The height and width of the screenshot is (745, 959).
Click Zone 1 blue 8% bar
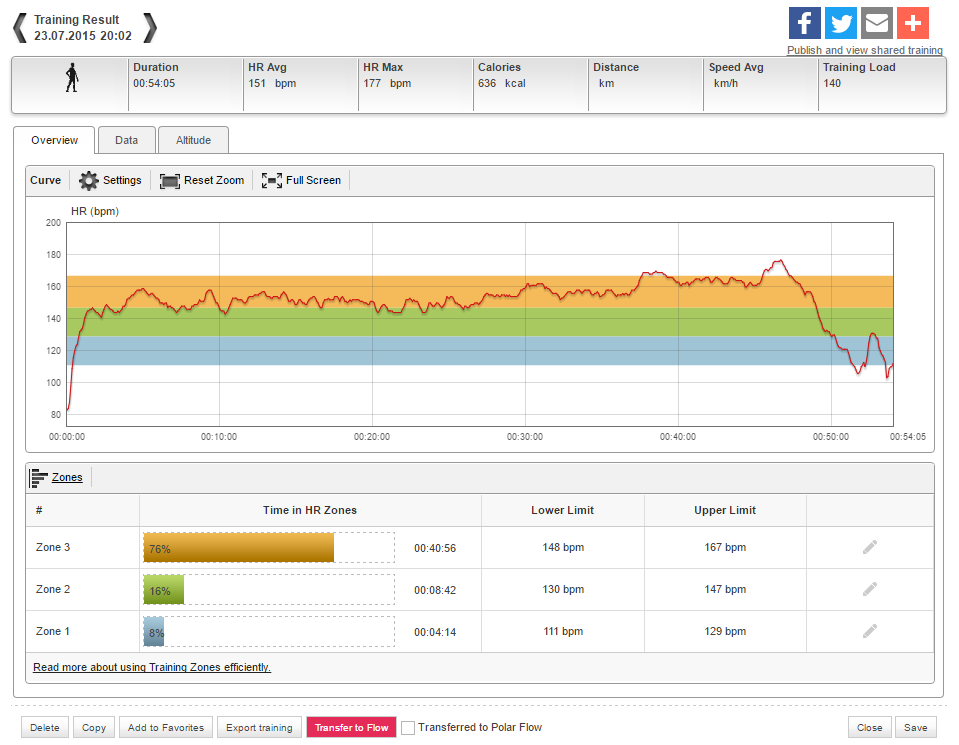(154, 632)
